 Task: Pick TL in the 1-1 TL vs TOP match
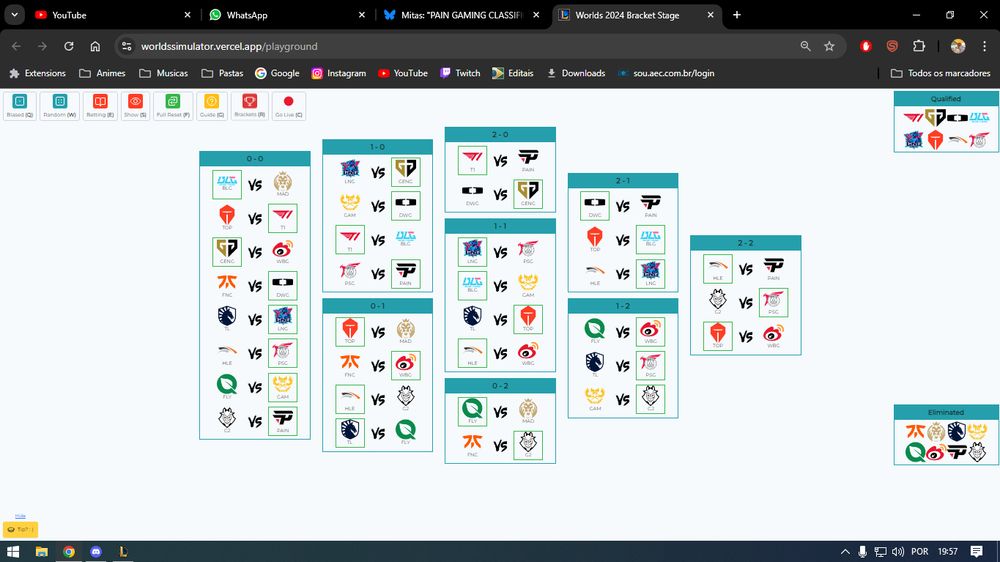tap(473, 320)
